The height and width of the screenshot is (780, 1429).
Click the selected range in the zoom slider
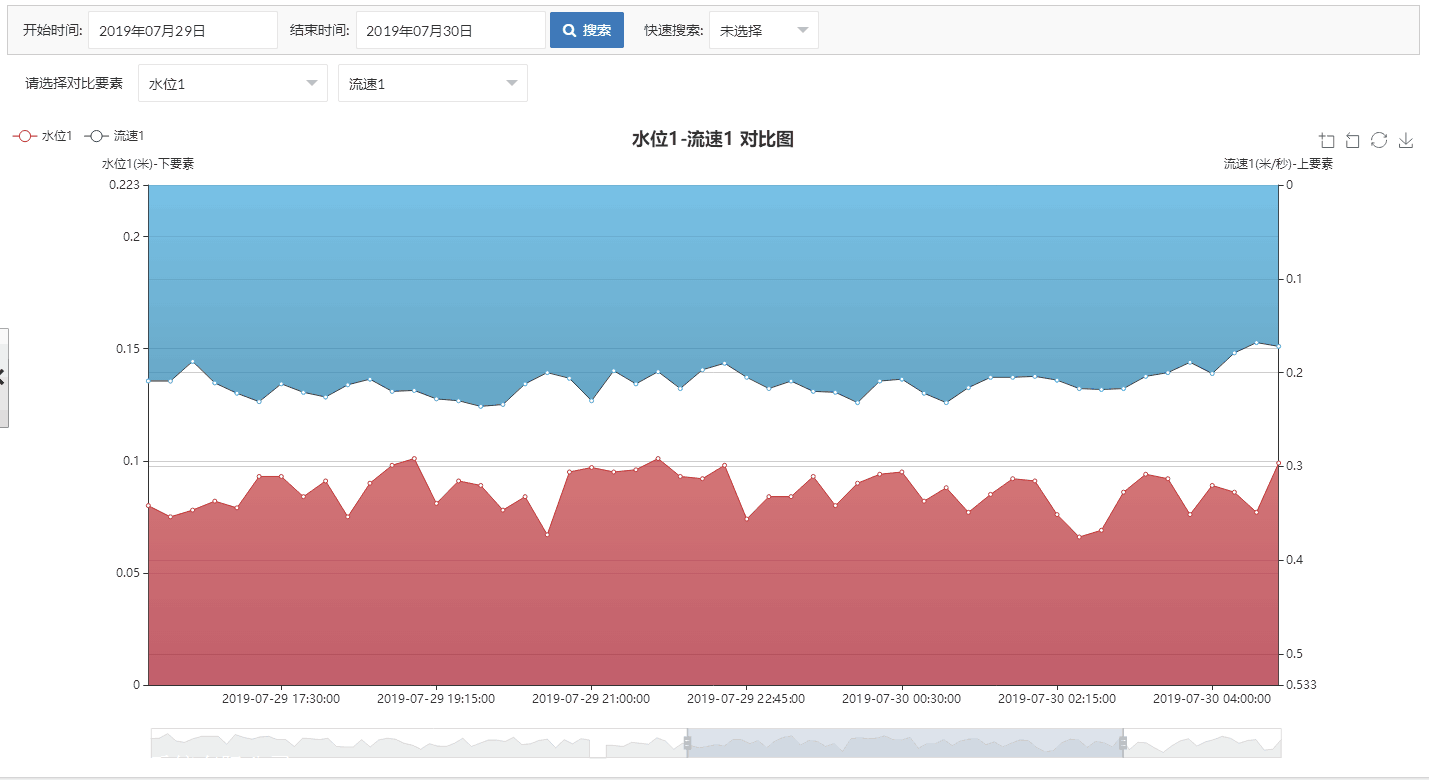coord(905,743)
